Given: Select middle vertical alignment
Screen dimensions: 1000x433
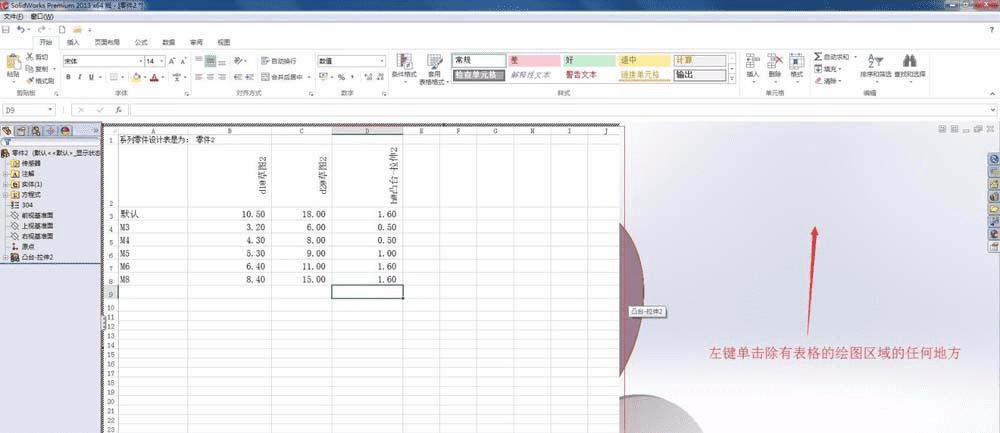Looking at the screenshot, I should tap(210, 61).
